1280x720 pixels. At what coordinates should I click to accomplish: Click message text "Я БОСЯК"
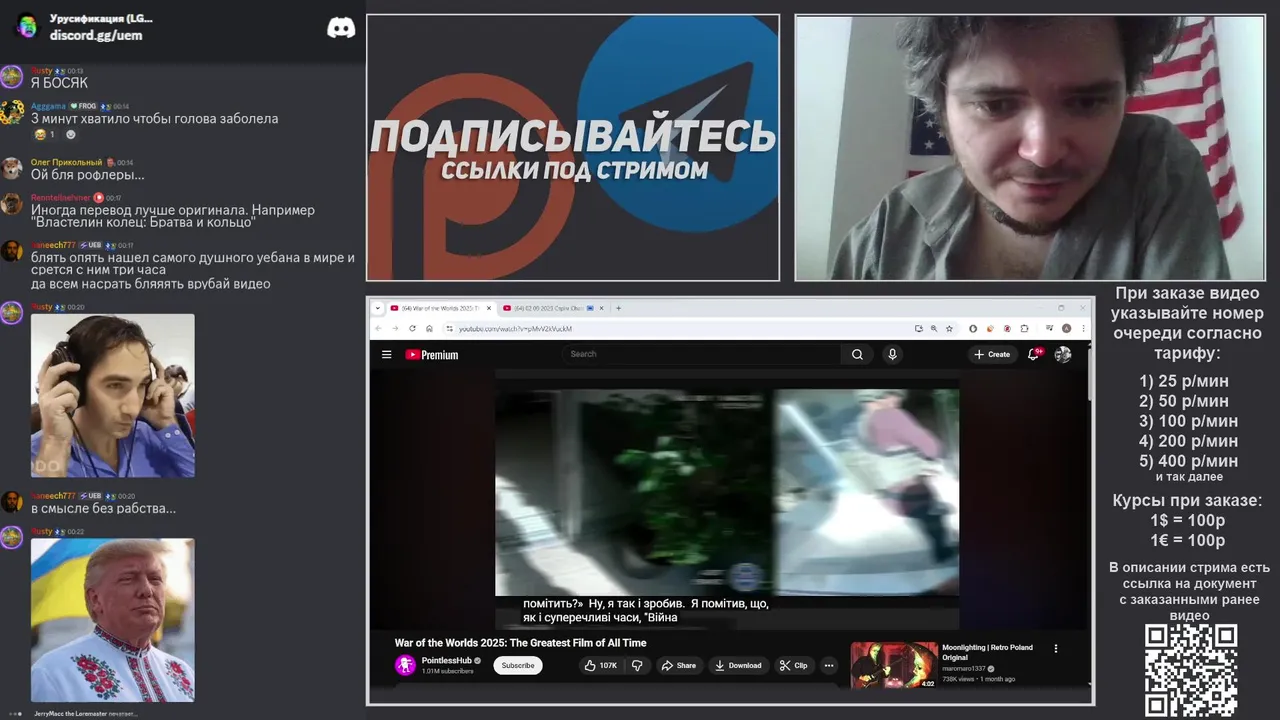pos(59,83)
